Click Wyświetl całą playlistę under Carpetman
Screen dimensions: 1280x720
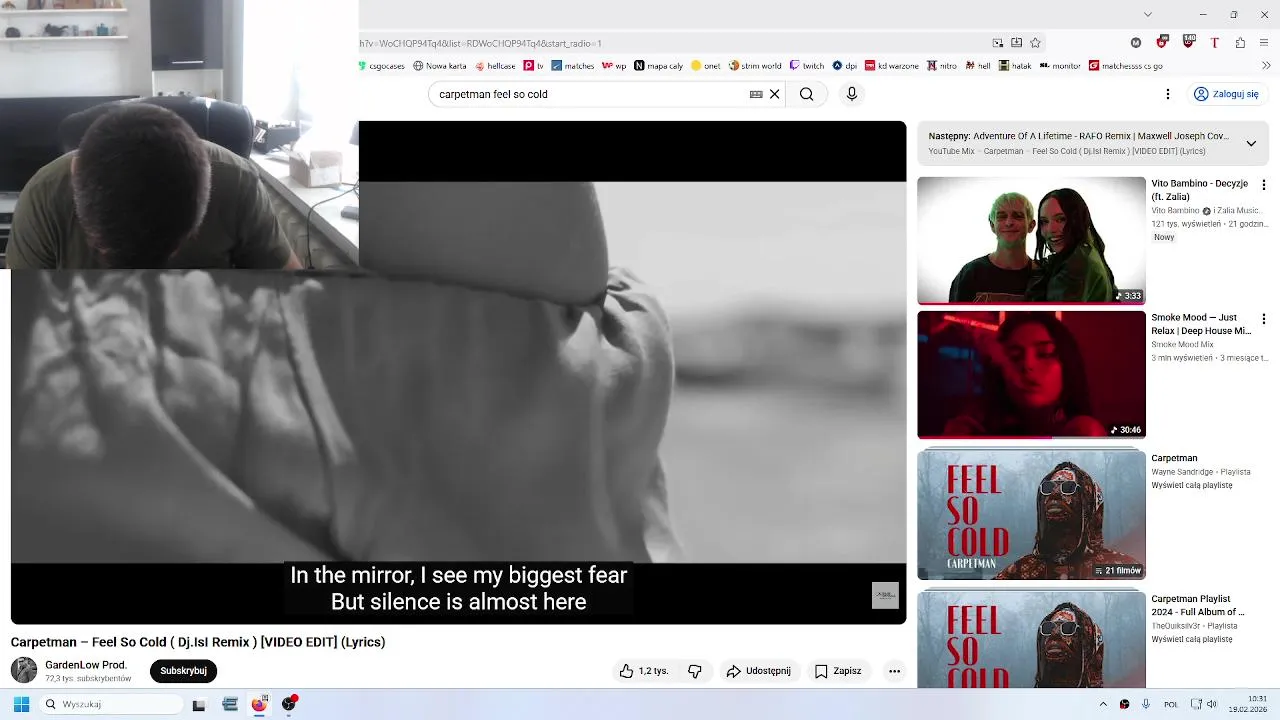1192,485
